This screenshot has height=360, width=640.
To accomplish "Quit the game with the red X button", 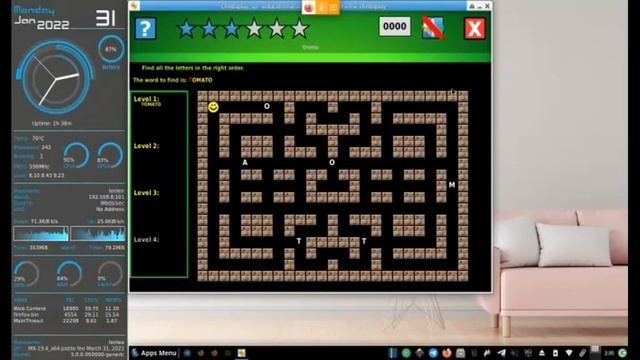I will click(x=475, y=29).
